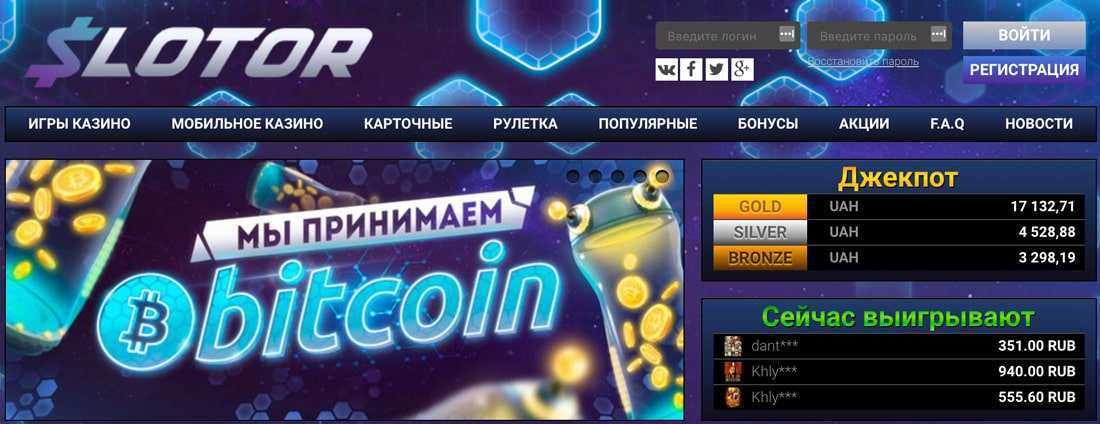
Task: Click the Восстановить пароль link
Action: pos(863,62)
